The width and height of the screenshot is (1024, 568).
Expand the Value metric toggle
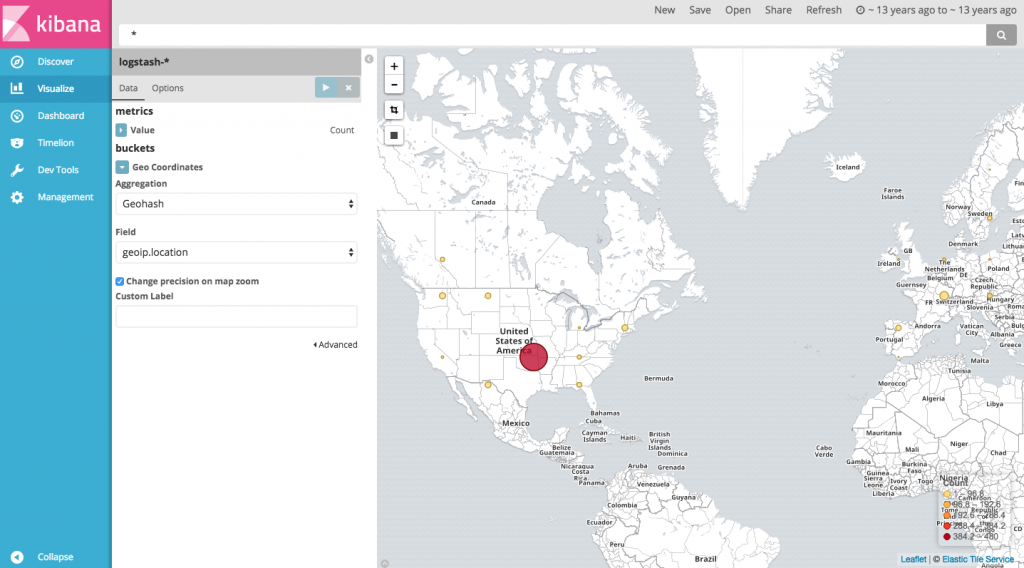(x=121, y=130)
